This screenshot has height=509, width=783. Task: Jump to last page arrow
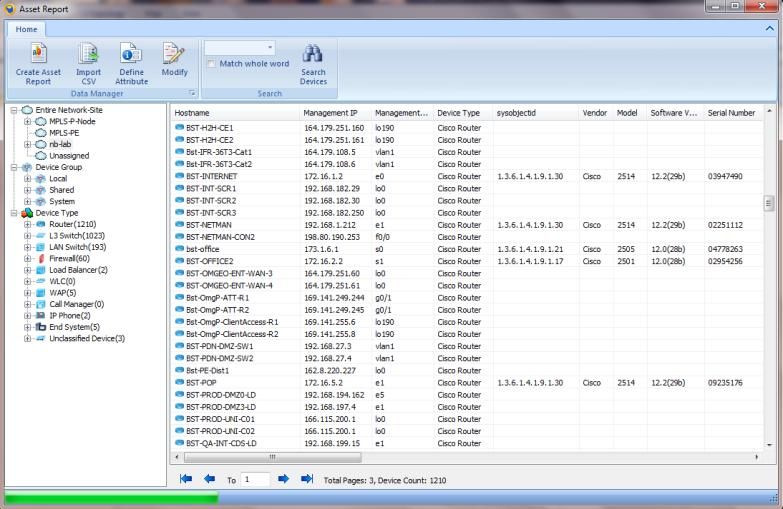[307, 479]
